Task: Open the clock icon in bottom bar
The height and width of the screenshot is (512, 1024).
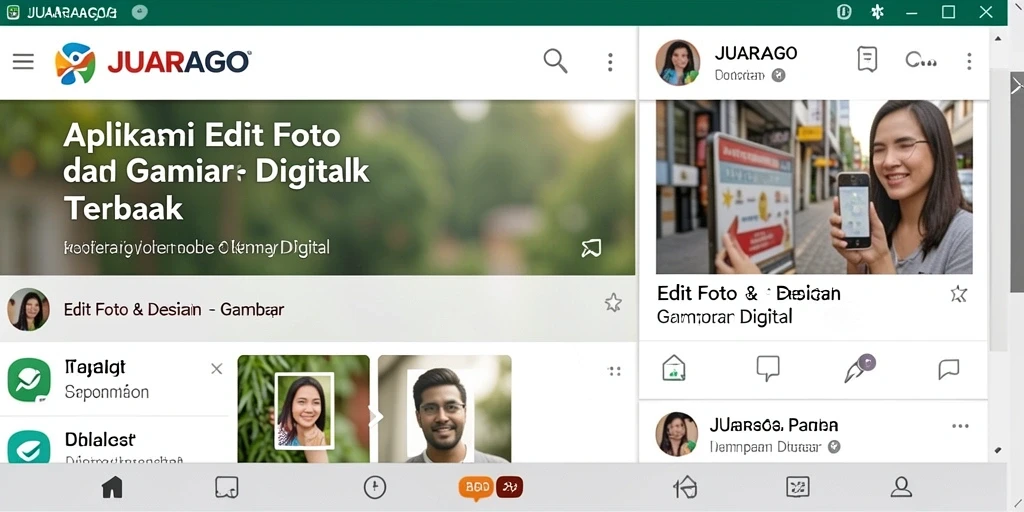Action: tap(375, 487)
